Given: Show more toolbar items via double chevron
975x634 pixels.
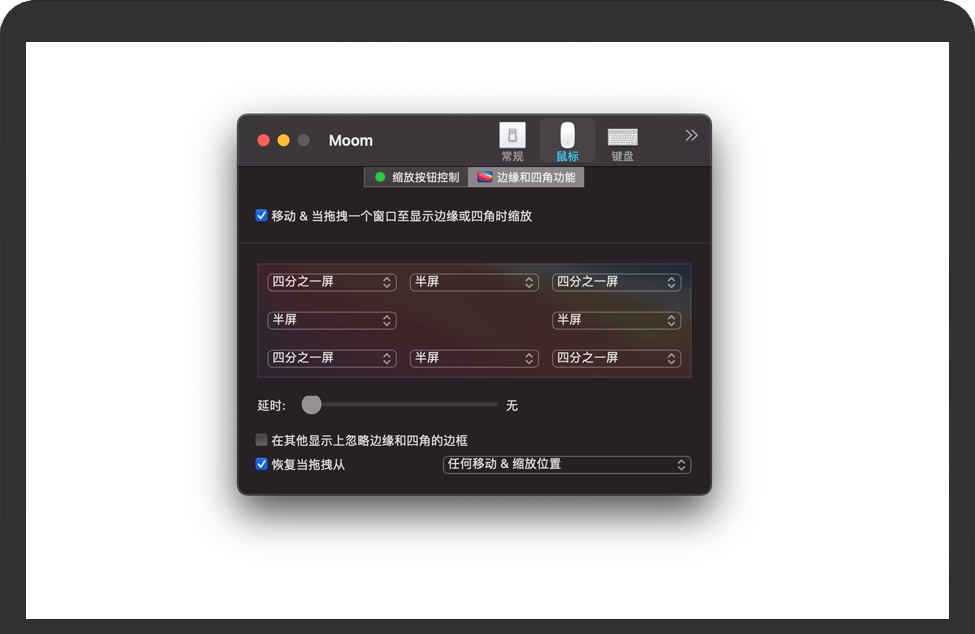Looking at the screenshot, I should (x=691, y=136).
